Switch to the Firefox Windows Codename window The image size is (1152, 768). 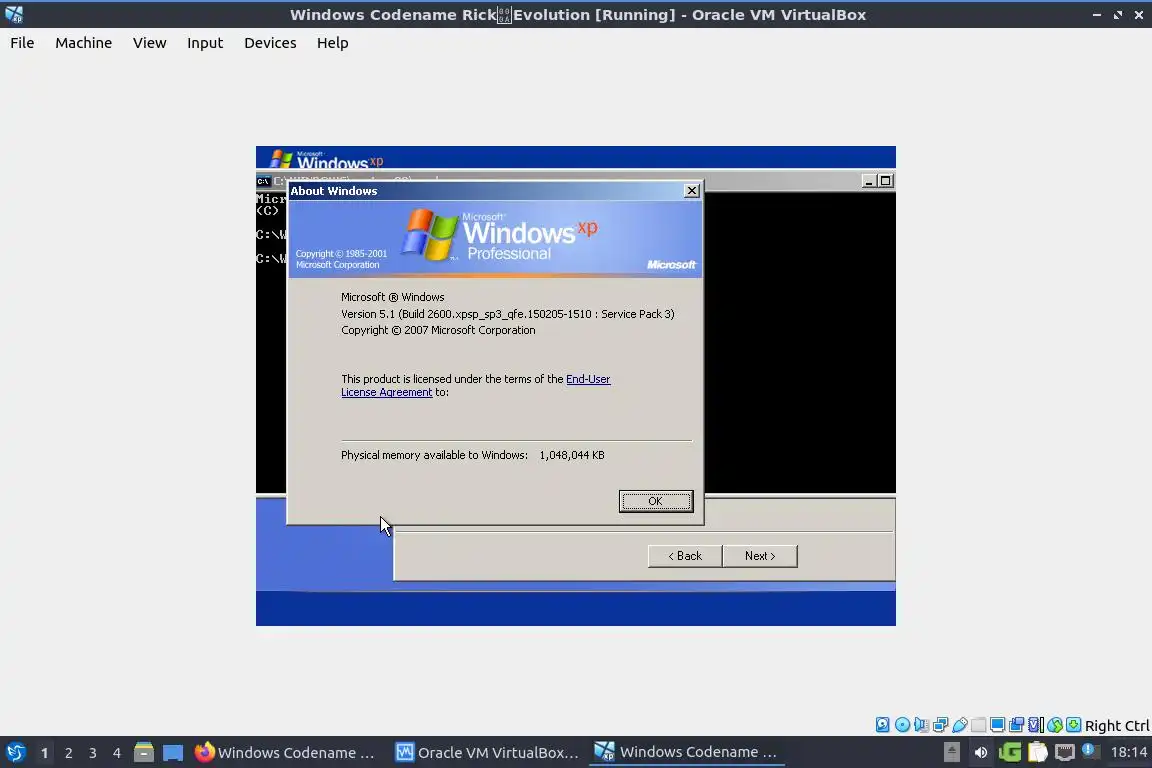click(x=286, y=752)
